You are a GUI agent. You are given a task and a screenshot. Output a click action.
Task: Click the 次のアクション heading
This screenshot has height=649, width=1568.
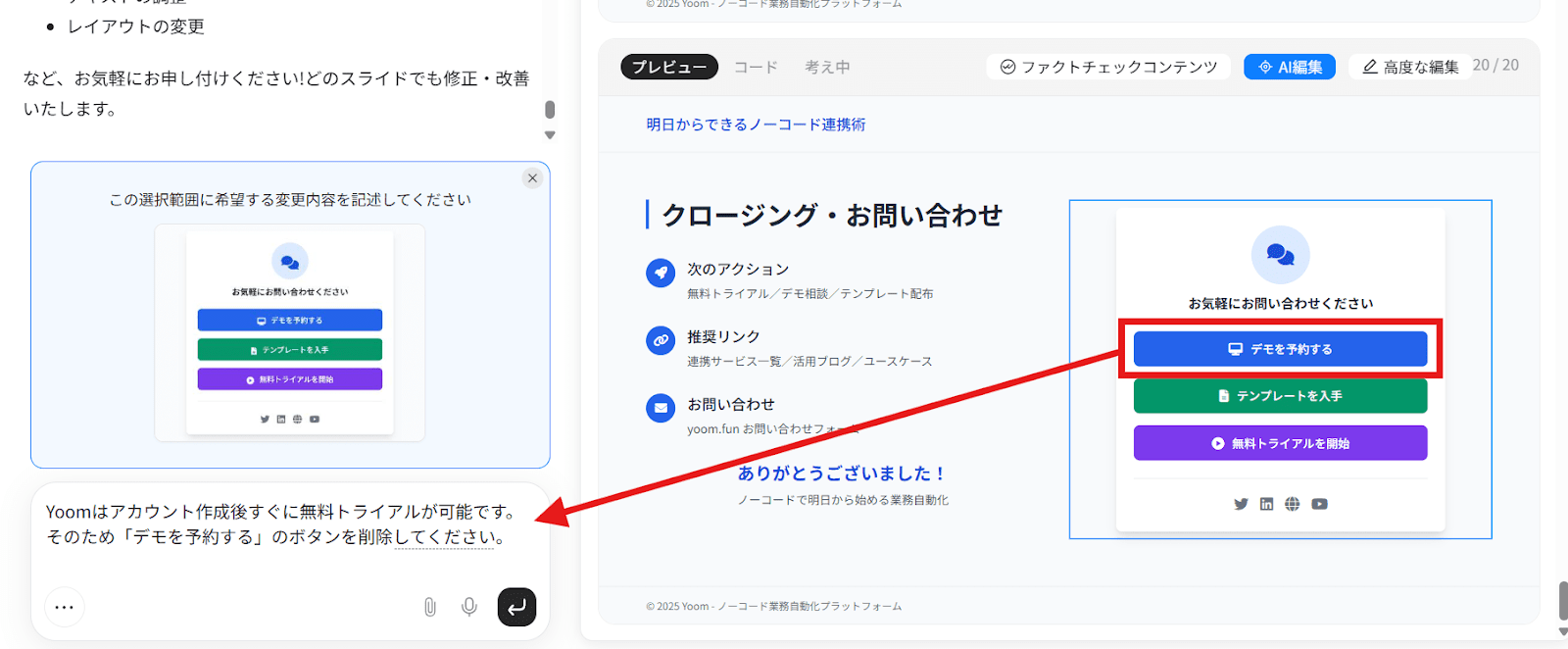(738, 269)
